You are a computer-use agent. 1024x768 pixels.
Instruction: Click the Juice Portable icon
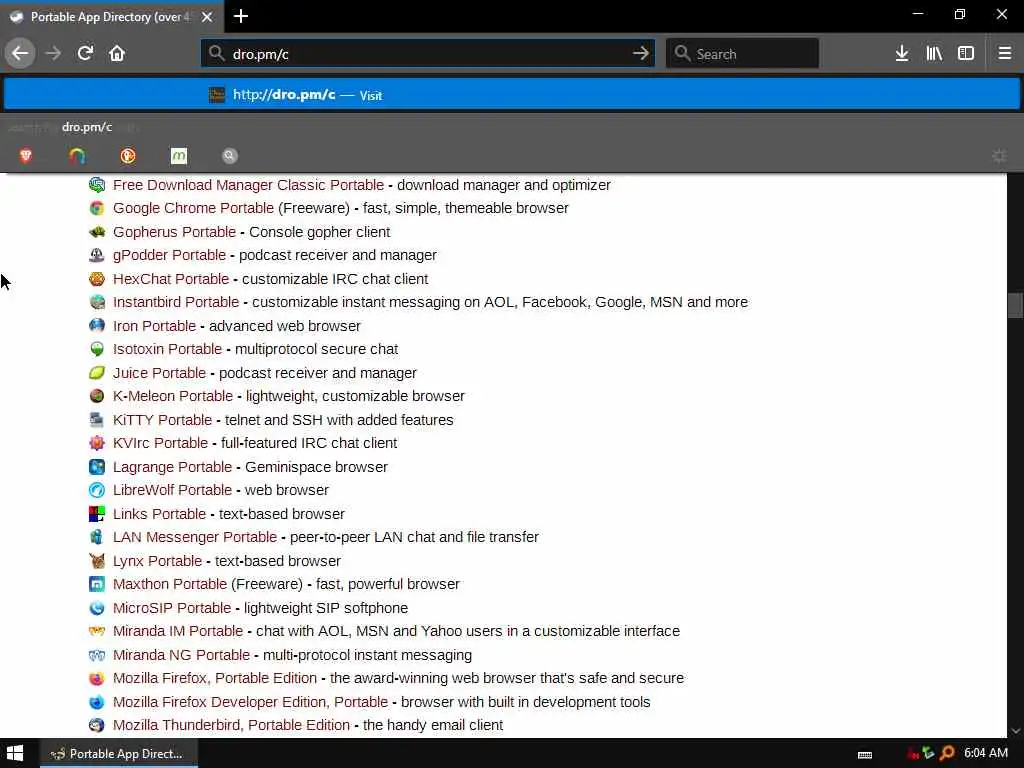coord(97,373)
